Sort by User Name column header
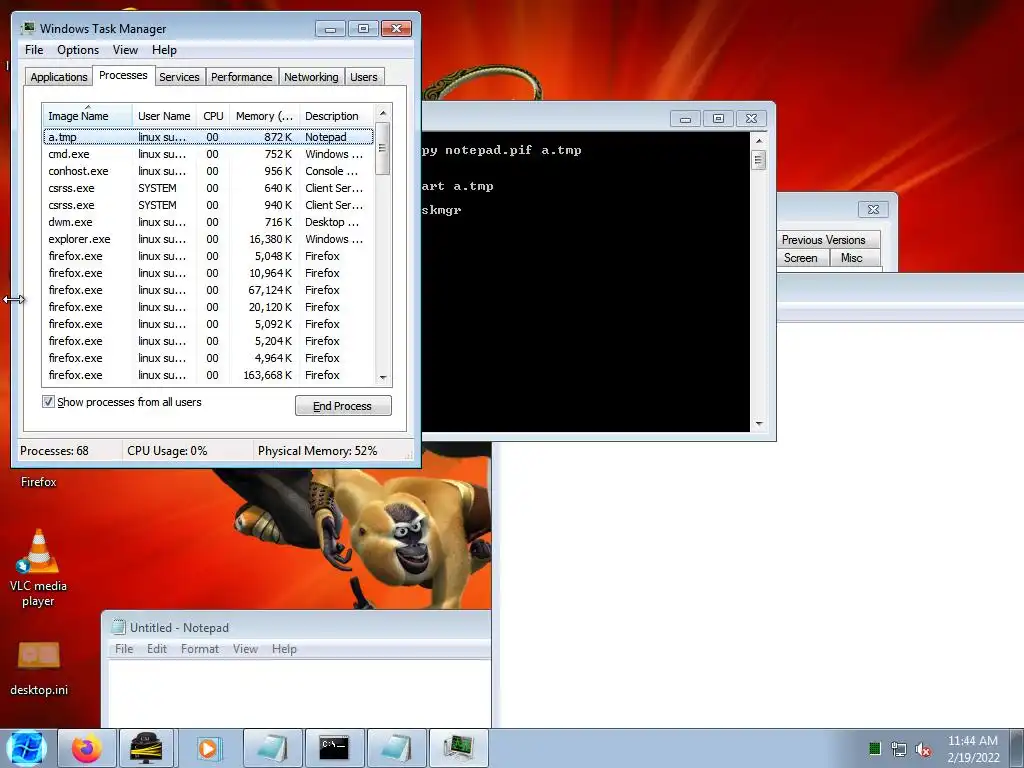Image resolution: width=1024 pixels, height=768 pixels. tap(164, 116)
